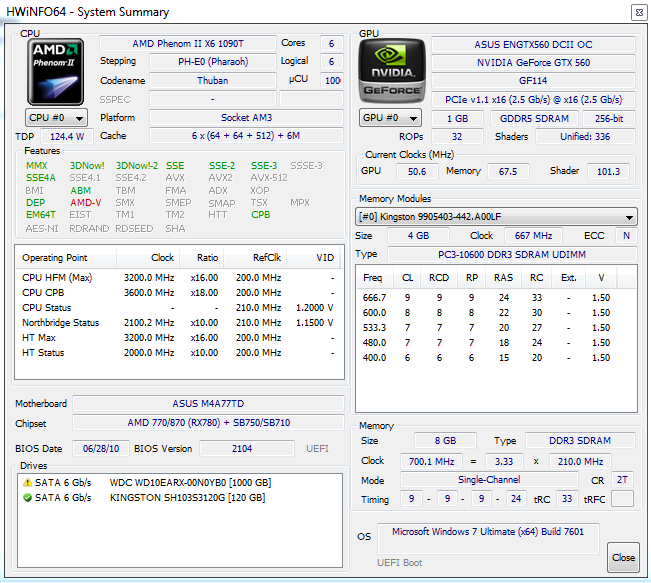The height and width of the screenshot is (583, 651).
Task: Click the cache value 6 x (64 + 64 + 512) + 6M
Action: [247, 136]
